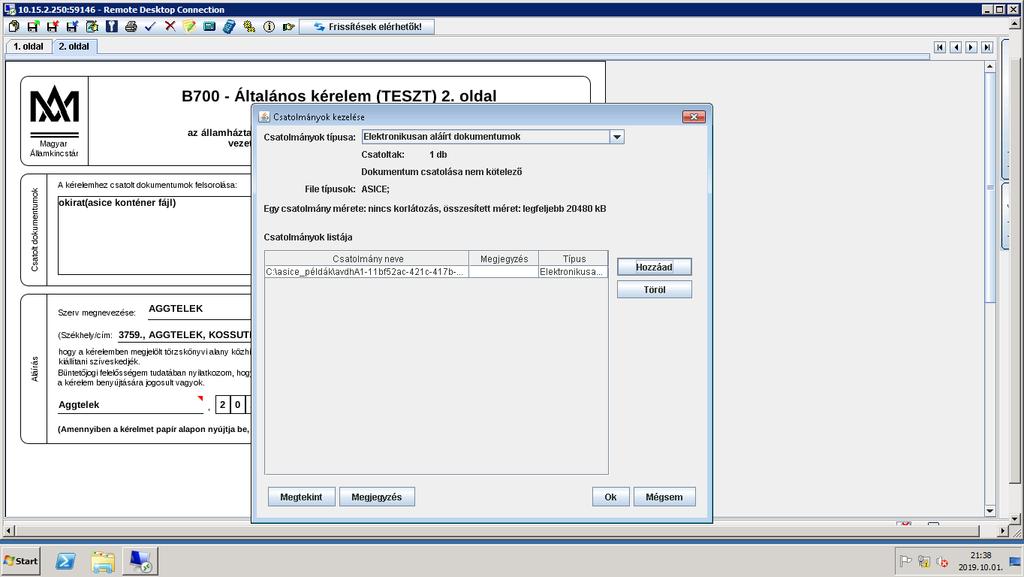Click the Remote Desktop taskbar icon
This screenshot has width=1024, height=577.
click(140, 561)
